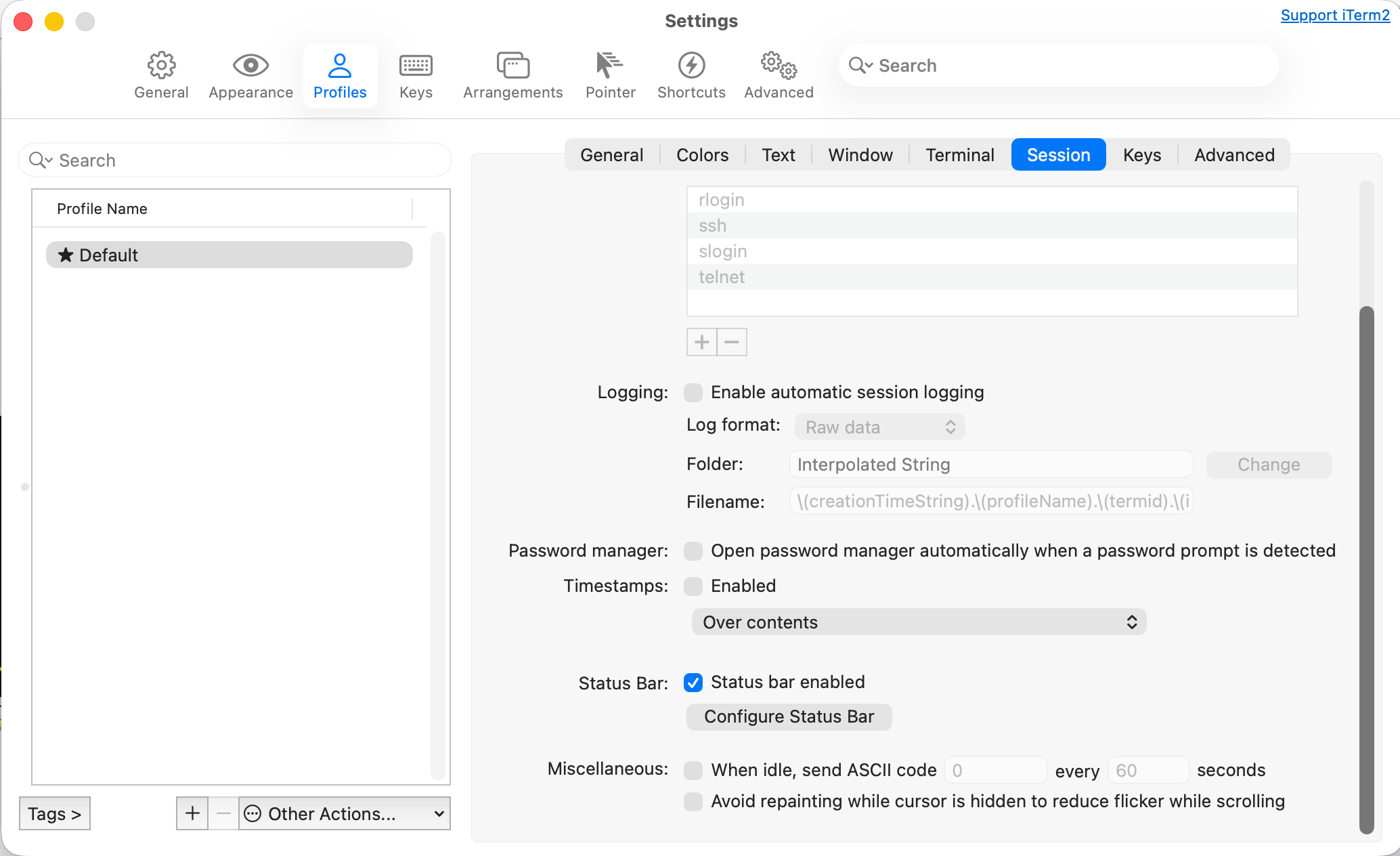Open the Over contents dropdown
This screenshot has height=856, width=1400.
coord(919,622)
